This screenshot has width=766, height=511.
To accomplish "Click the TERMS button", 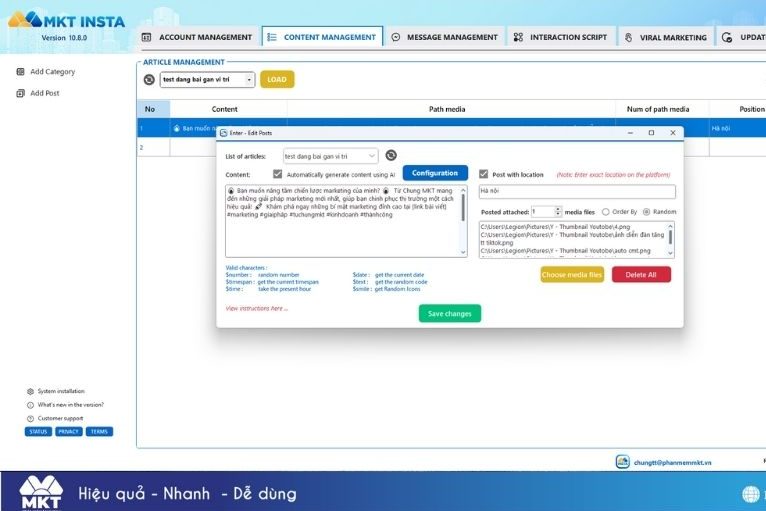I will [x=99, y=432].
